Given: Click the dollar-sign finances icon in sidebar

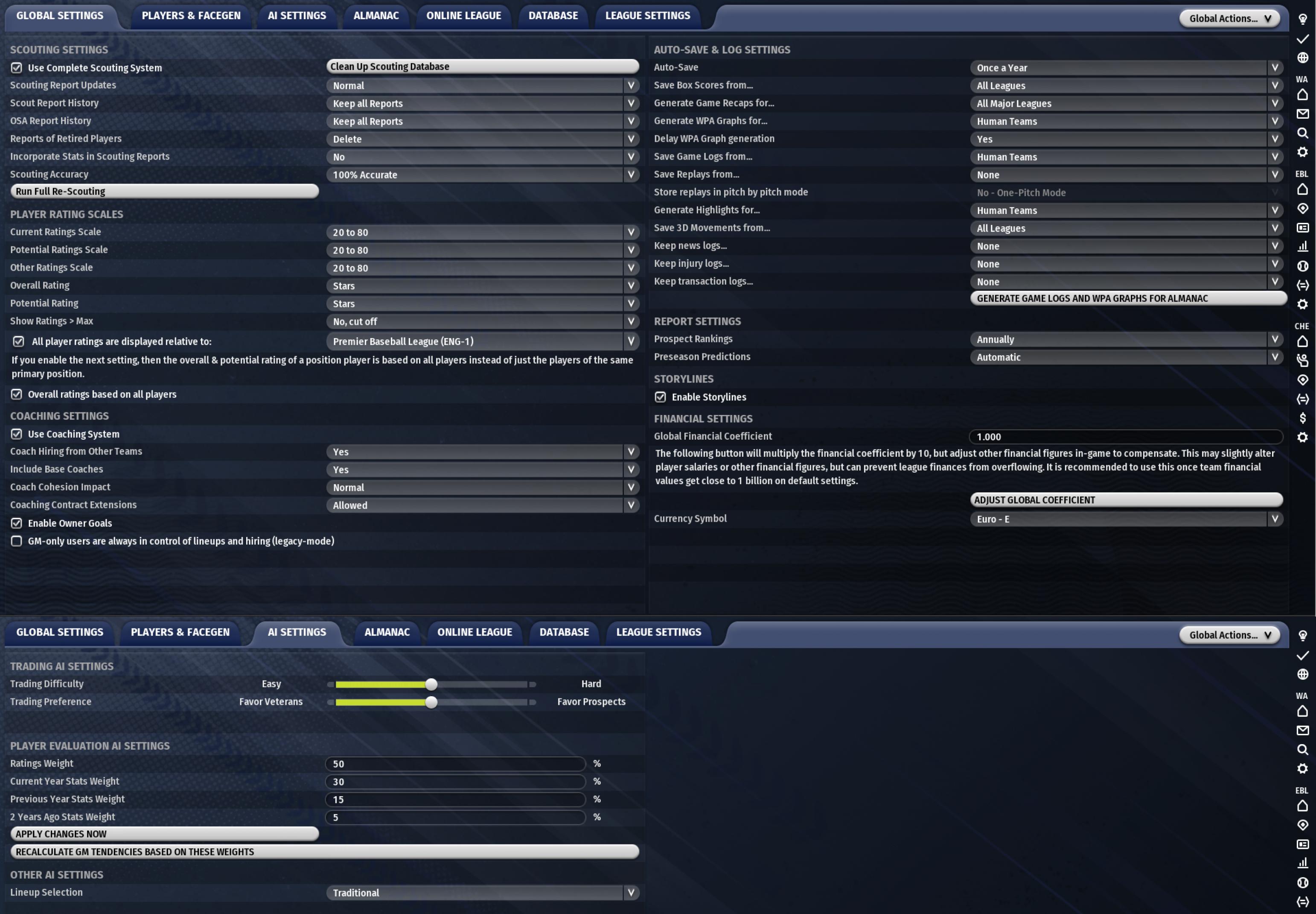Looking at the screenshot, I should [x=1302, y=418].
